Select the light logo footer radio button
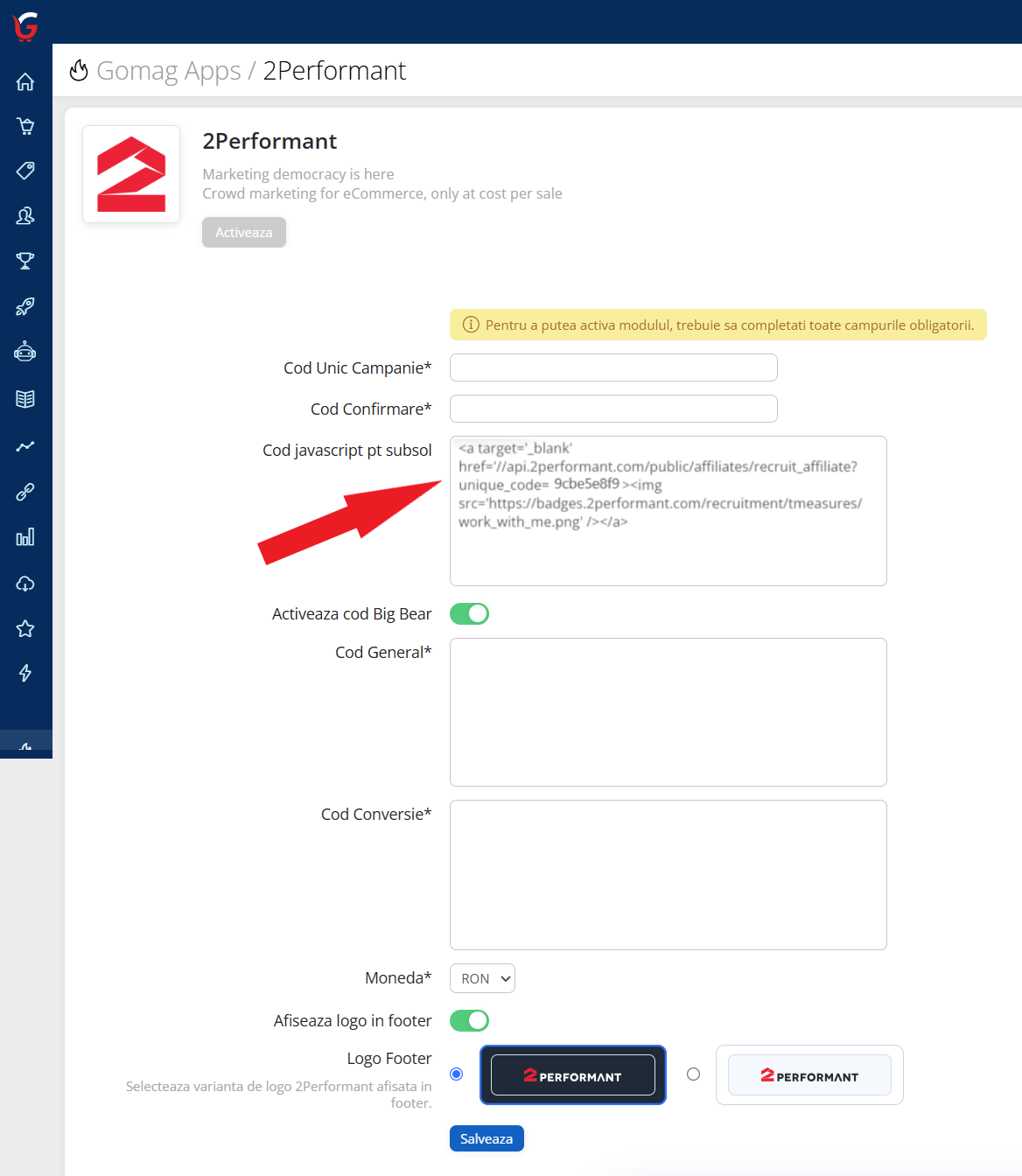This screenshot has height=1176, width=1022. (694, 1074)
